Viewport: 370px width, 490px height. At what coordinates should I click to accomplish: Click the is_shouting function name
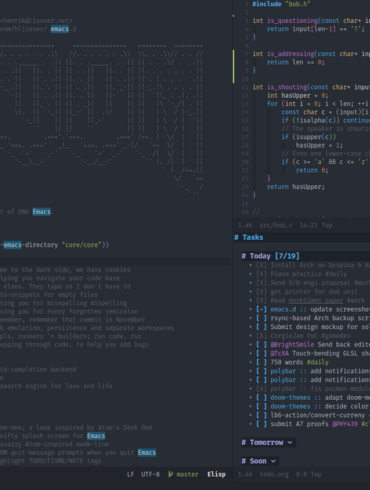coord(287,87)
